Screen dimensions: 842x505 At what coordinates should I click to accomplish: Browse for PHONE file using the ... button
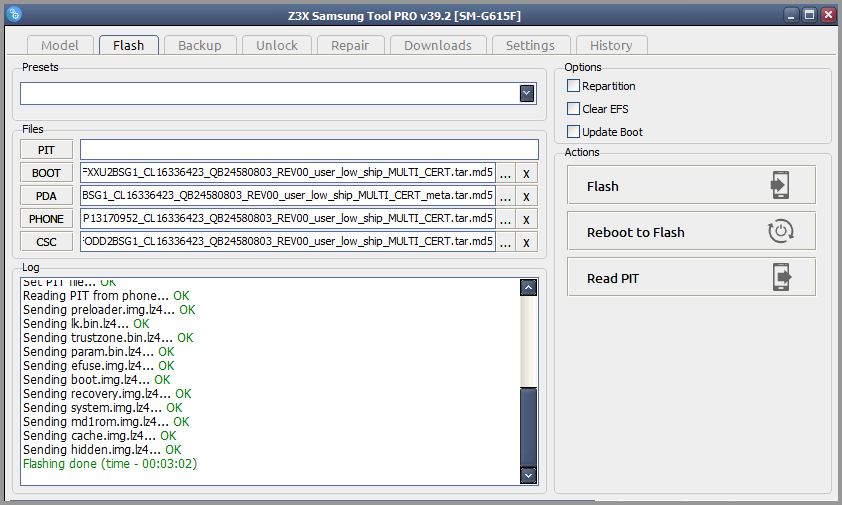coord(505,220)
